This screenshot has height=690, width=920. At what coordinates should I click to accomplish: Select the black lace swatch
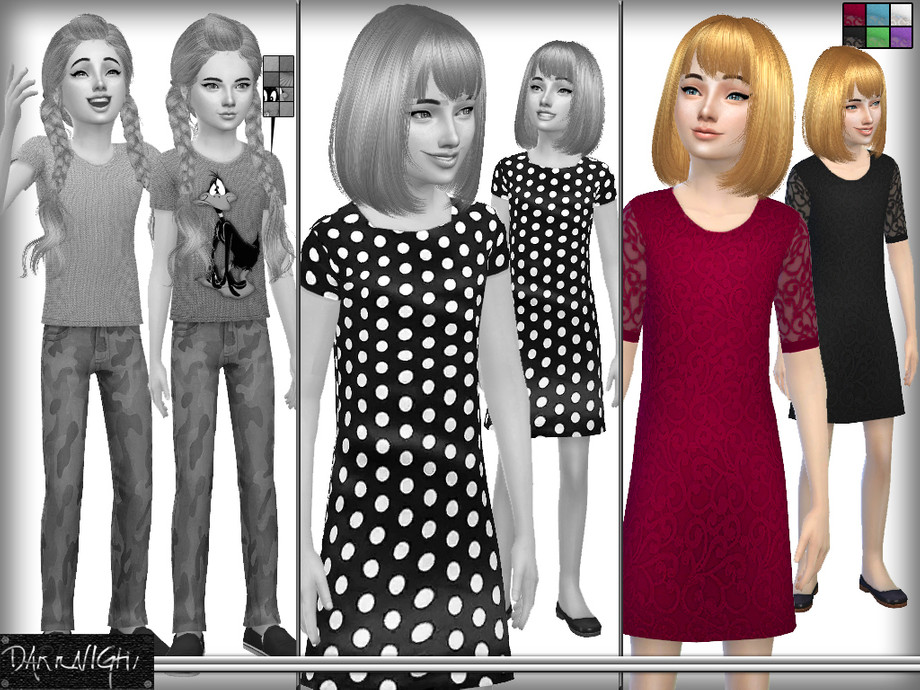click(x=854, y=37)
